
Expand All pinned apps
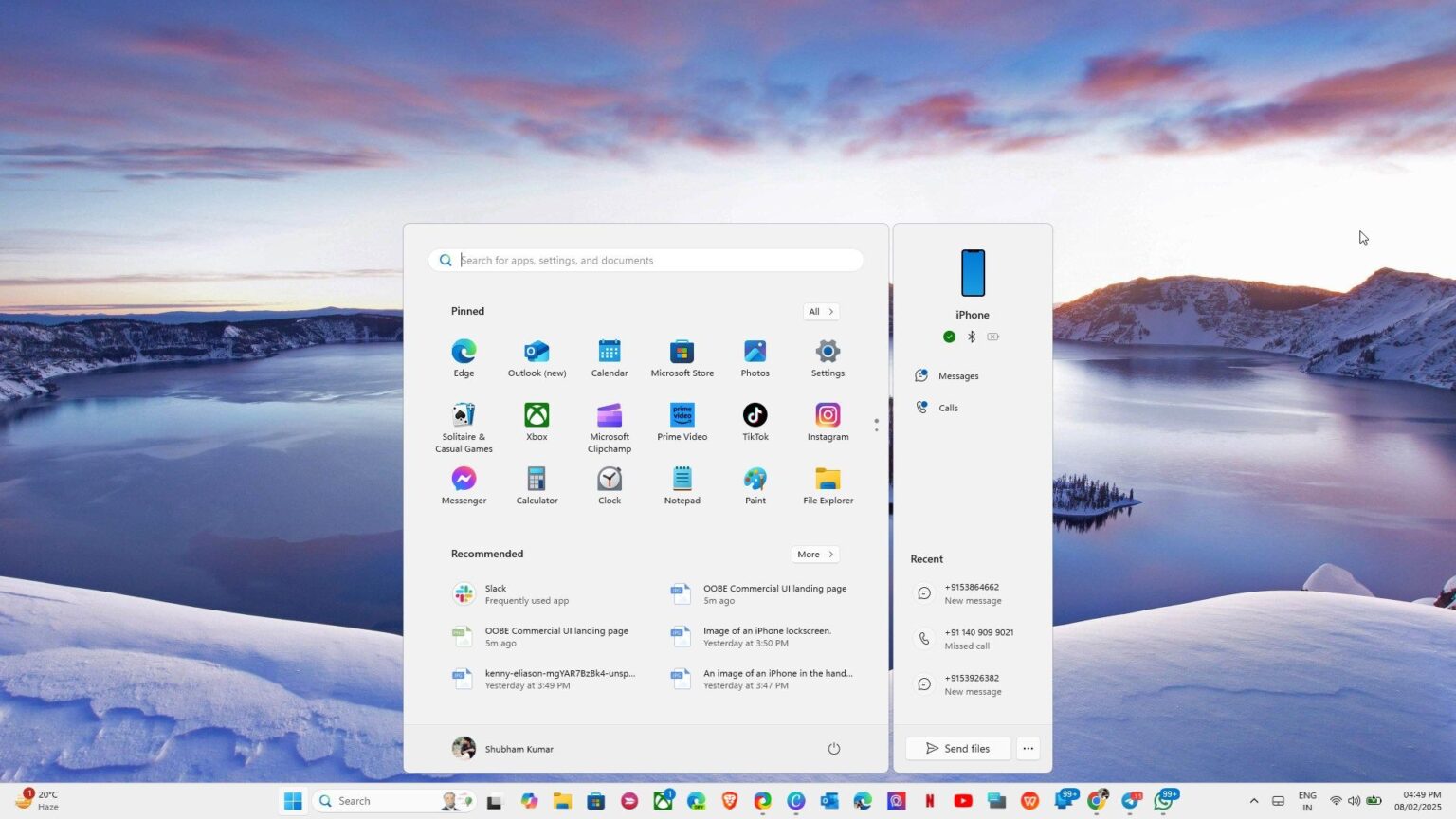tap(820, 311)
